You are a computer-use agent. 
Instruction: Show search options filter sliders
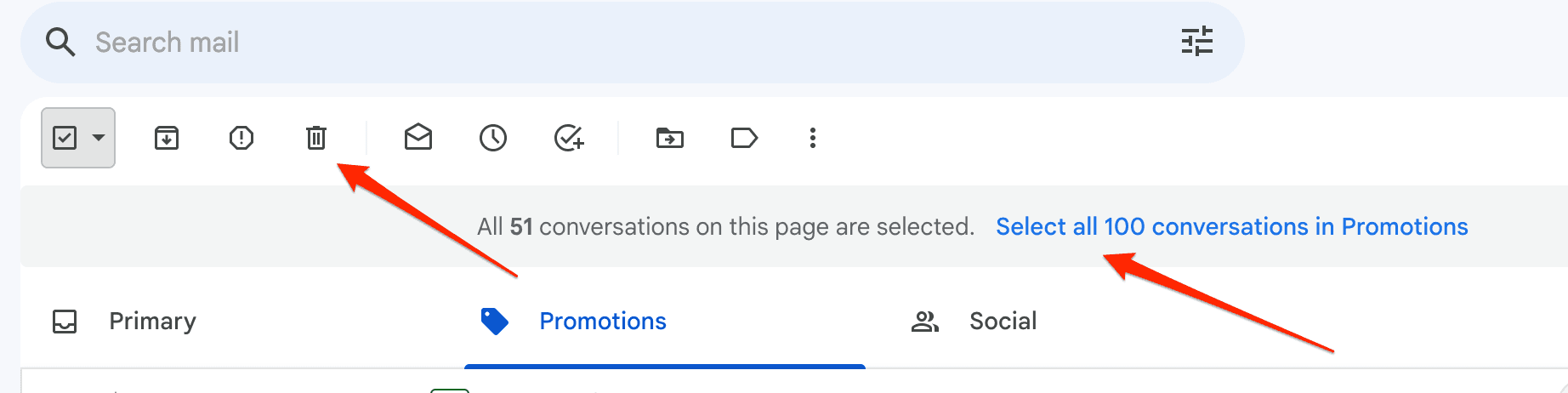[1197, 42]
